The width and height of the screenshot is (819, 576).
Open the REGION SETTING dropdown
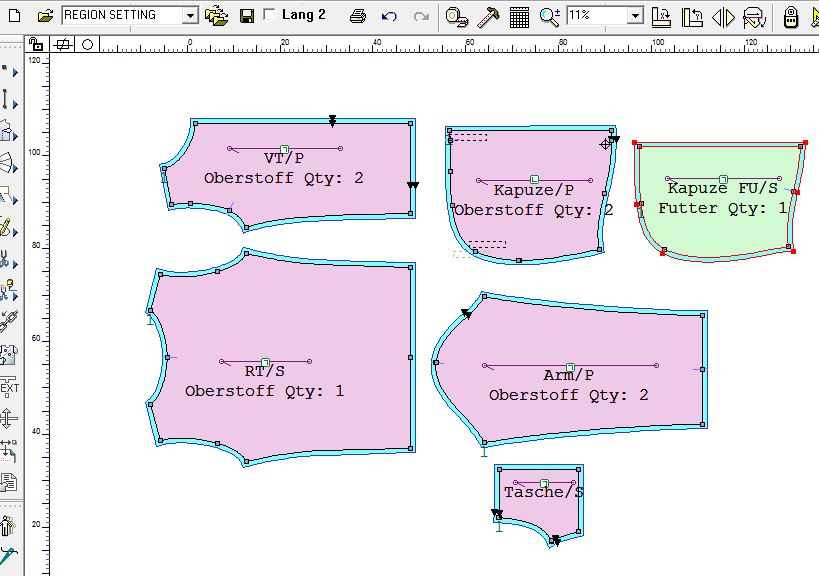click(x=128, y=15)
